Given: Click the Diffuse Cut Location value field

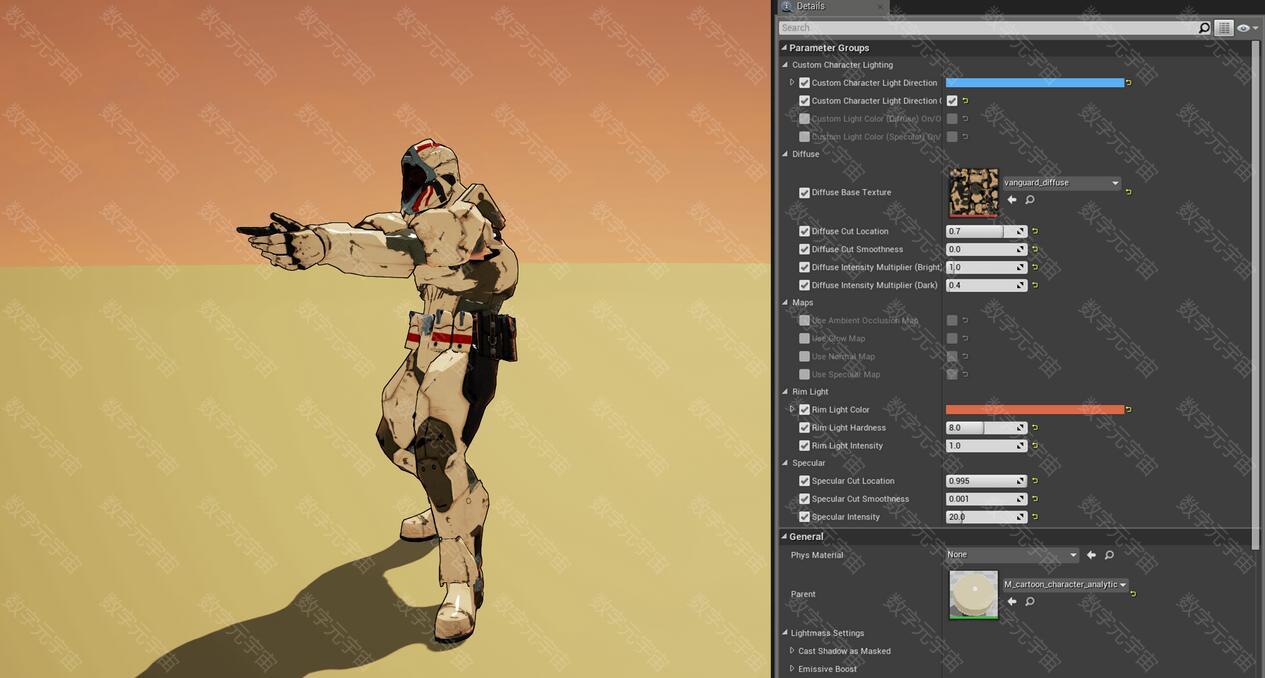Looking at the screenshot, I should coord(986,231).
